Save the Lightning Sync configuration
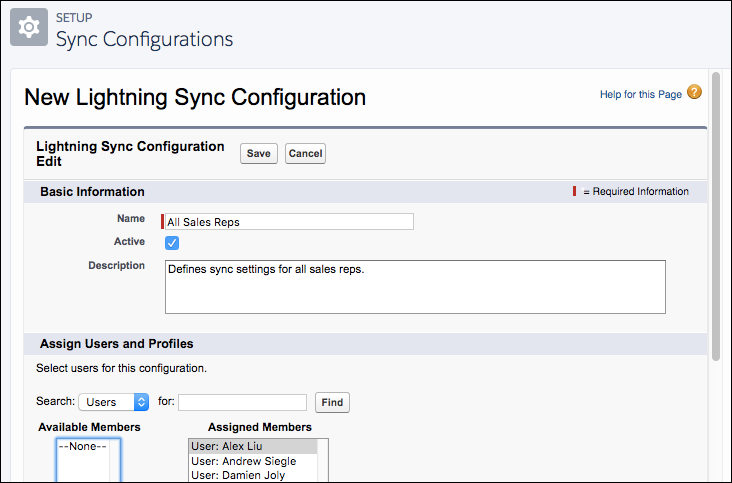The height and width of the screenshot is (483, 732). click(x=259, y=154)
